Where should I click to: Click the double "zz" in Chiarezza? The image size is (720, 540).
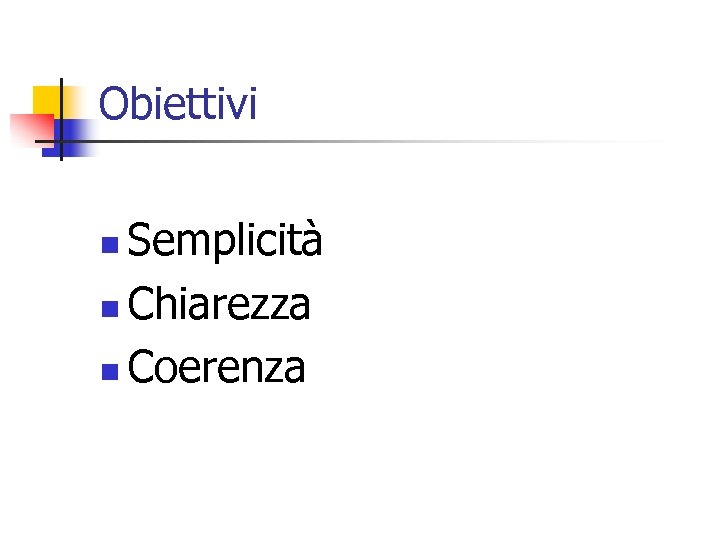pos(275,306)
